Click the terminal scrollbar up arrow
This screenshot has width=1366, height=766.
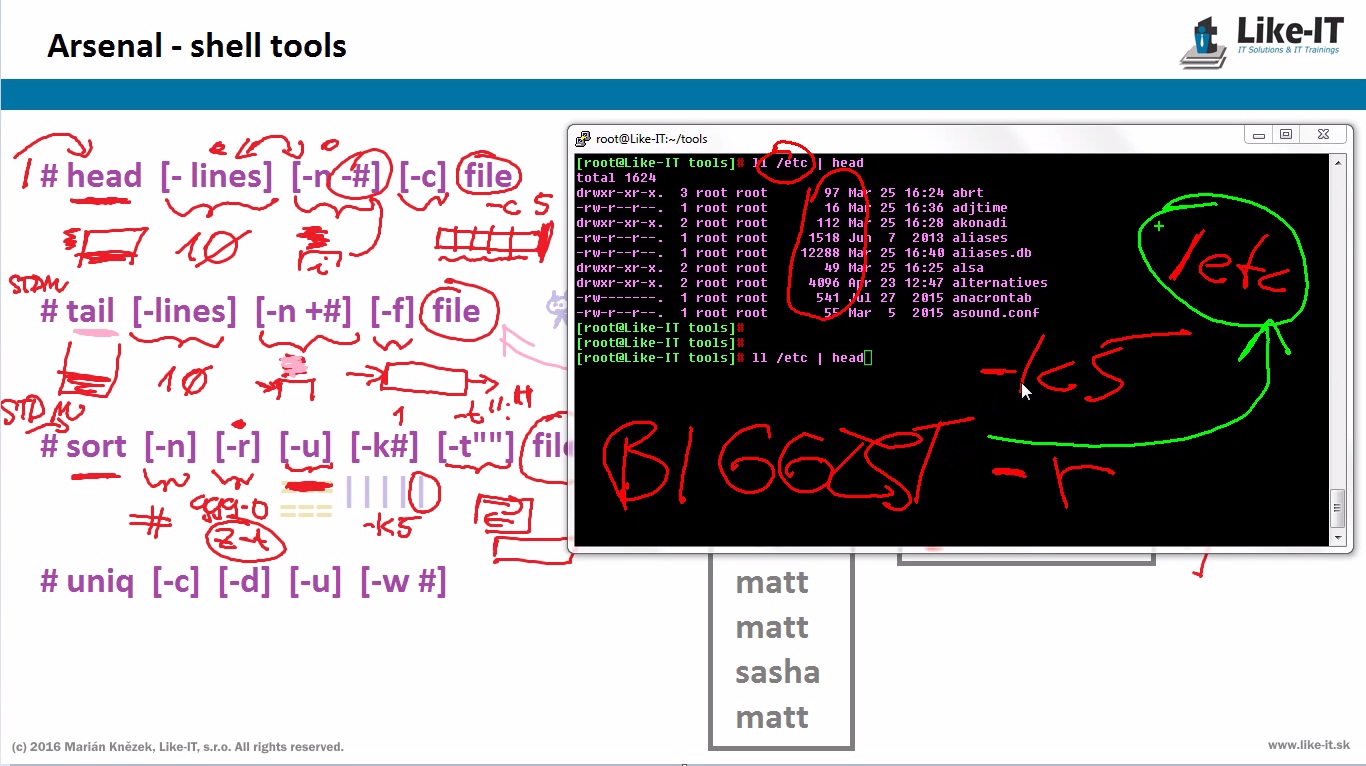tap(1338, 163)
